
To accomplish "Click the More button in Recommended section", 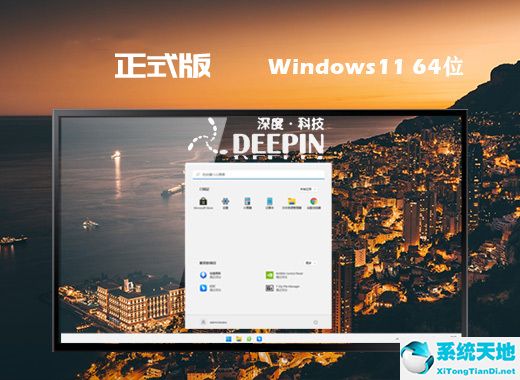I will [310, 263].
